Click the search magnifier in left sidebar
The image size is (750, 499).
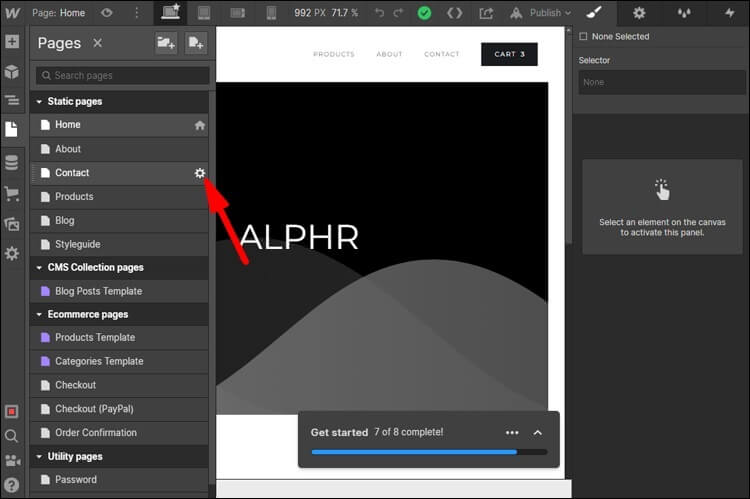pos(11,436)
